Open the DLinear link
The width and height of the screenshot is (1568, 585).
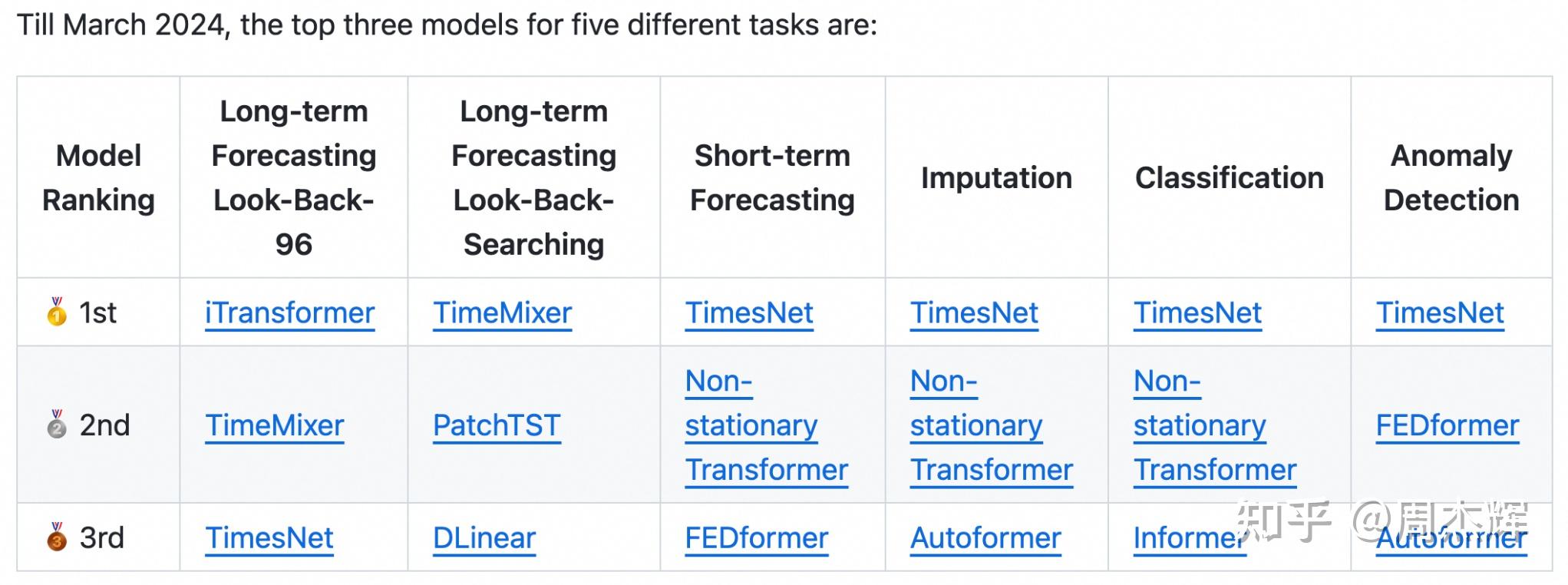tap(484, 538)
